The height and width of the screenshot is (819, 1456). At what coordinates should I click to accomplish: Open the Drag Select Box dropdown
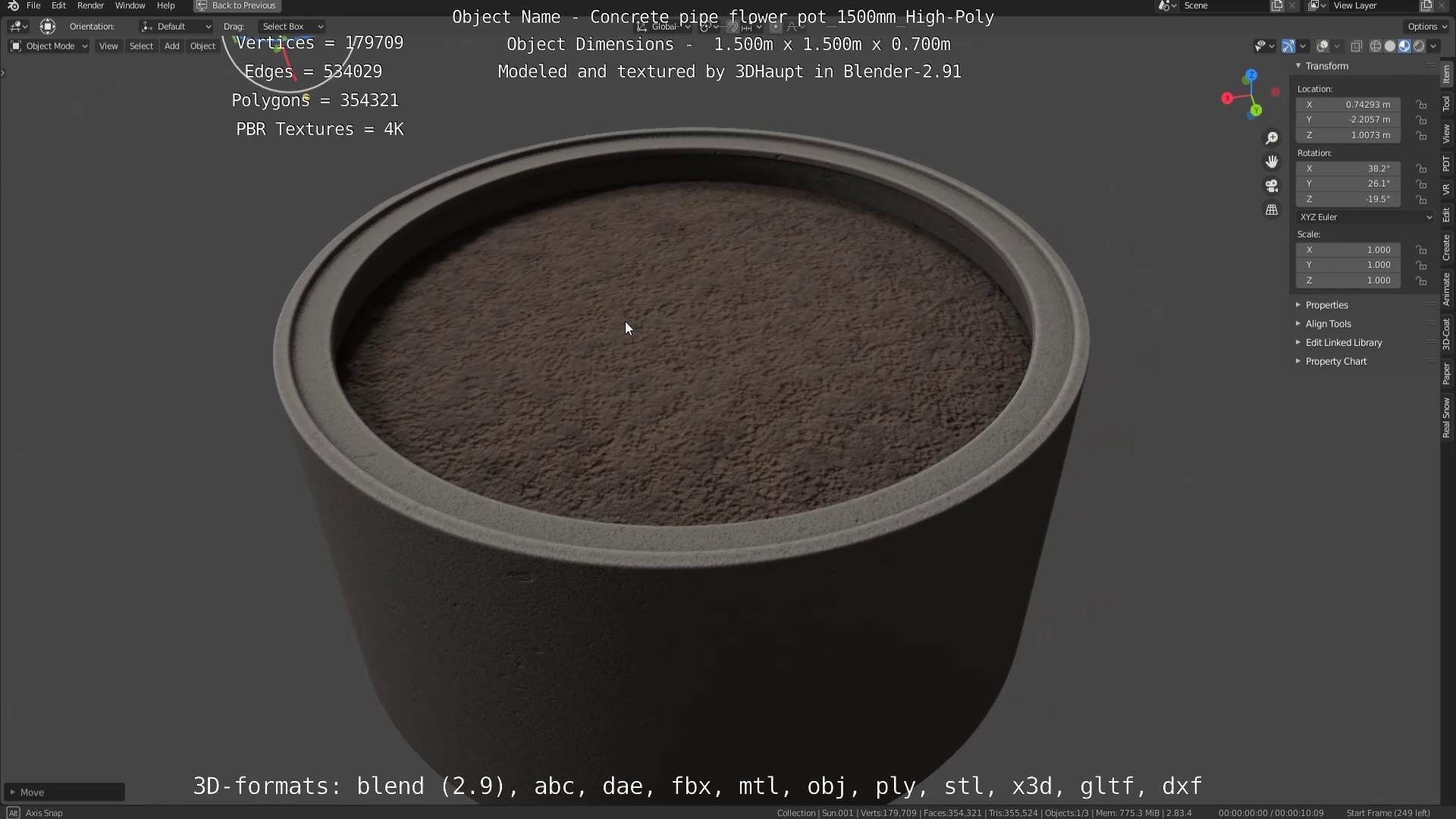click(292, 27)
